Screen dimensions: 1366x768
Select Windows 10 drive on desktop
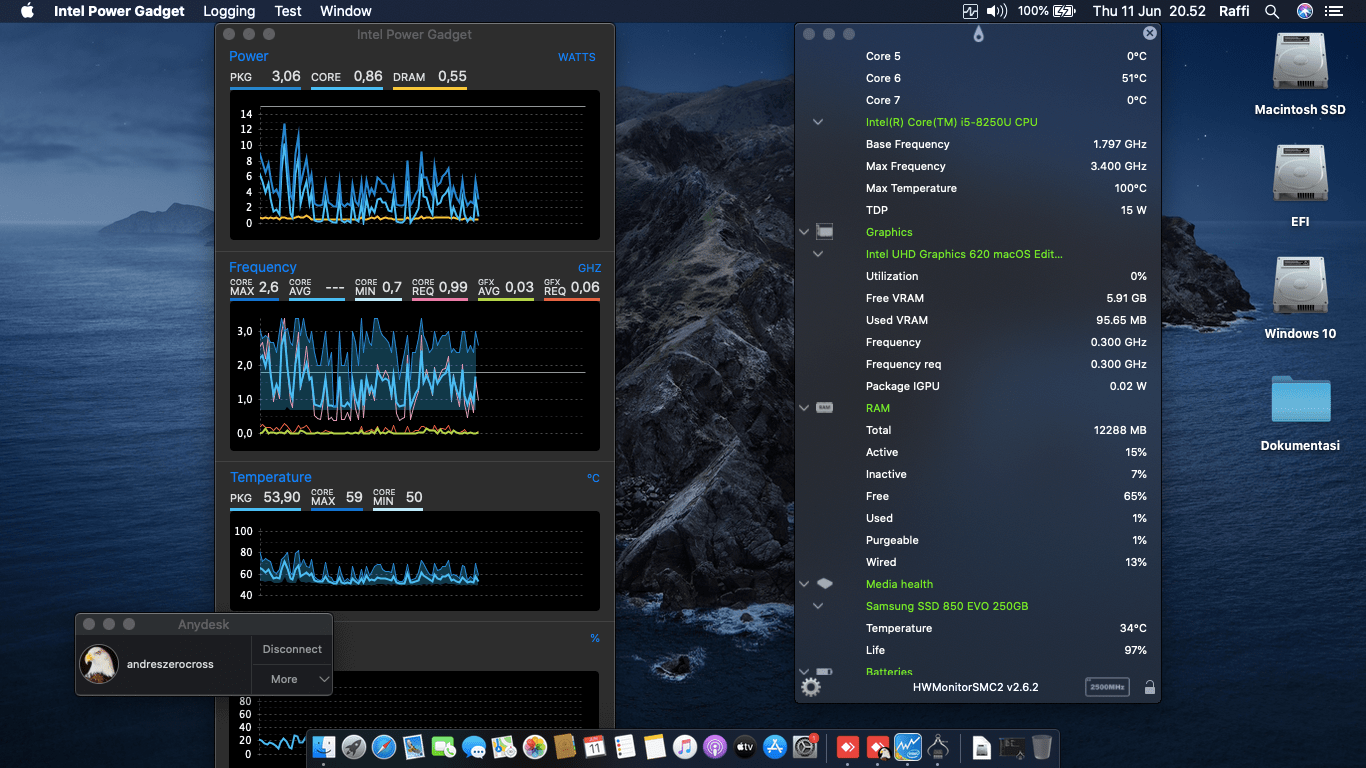1300,299
